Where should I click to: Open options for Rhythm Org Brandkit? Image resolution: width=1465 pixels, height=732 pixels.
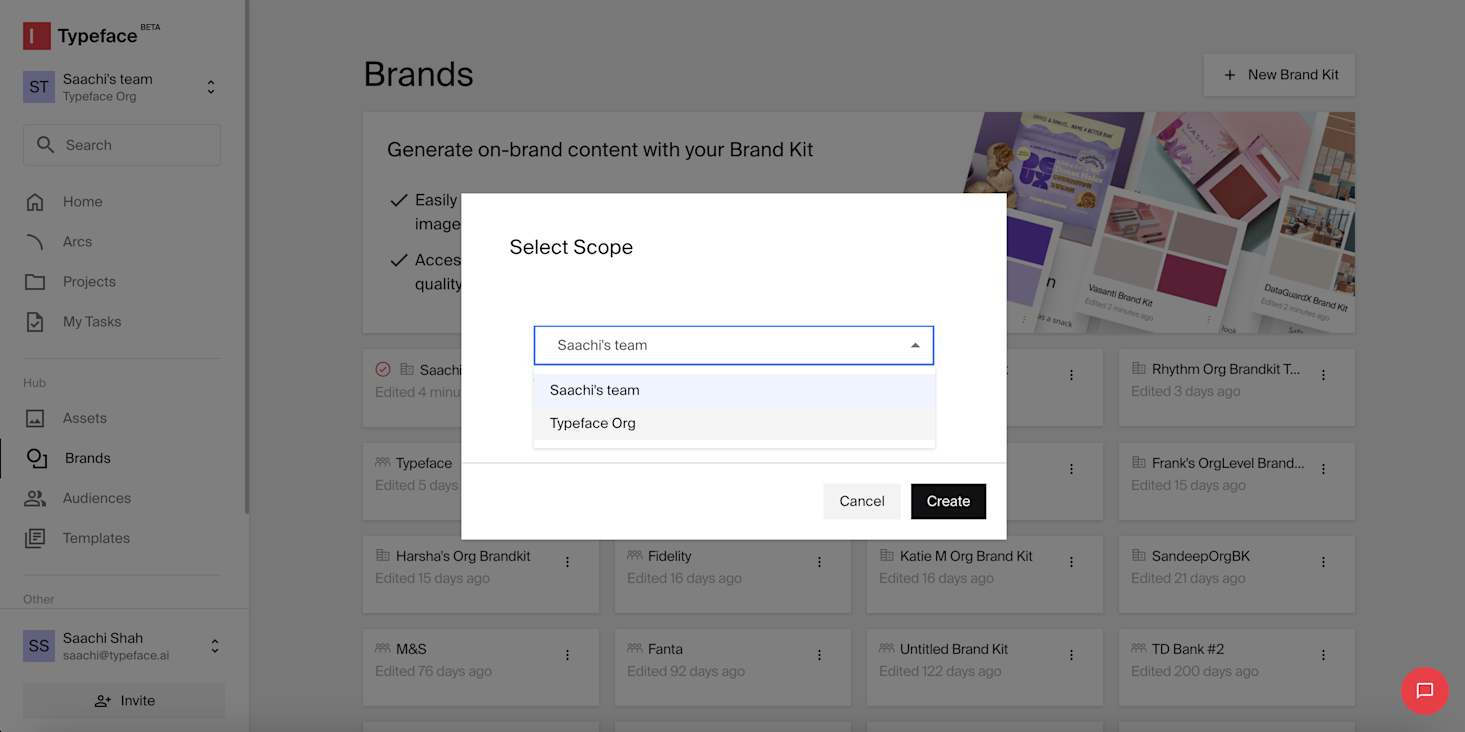(1323, 375)
